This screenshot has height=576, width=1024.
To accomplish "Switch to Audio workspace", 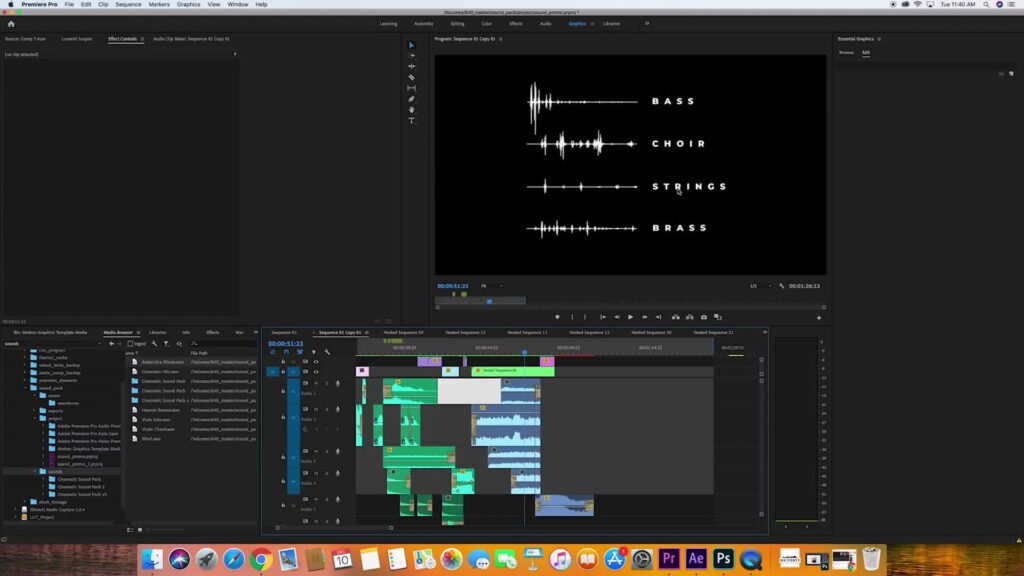I will [545, 24].
